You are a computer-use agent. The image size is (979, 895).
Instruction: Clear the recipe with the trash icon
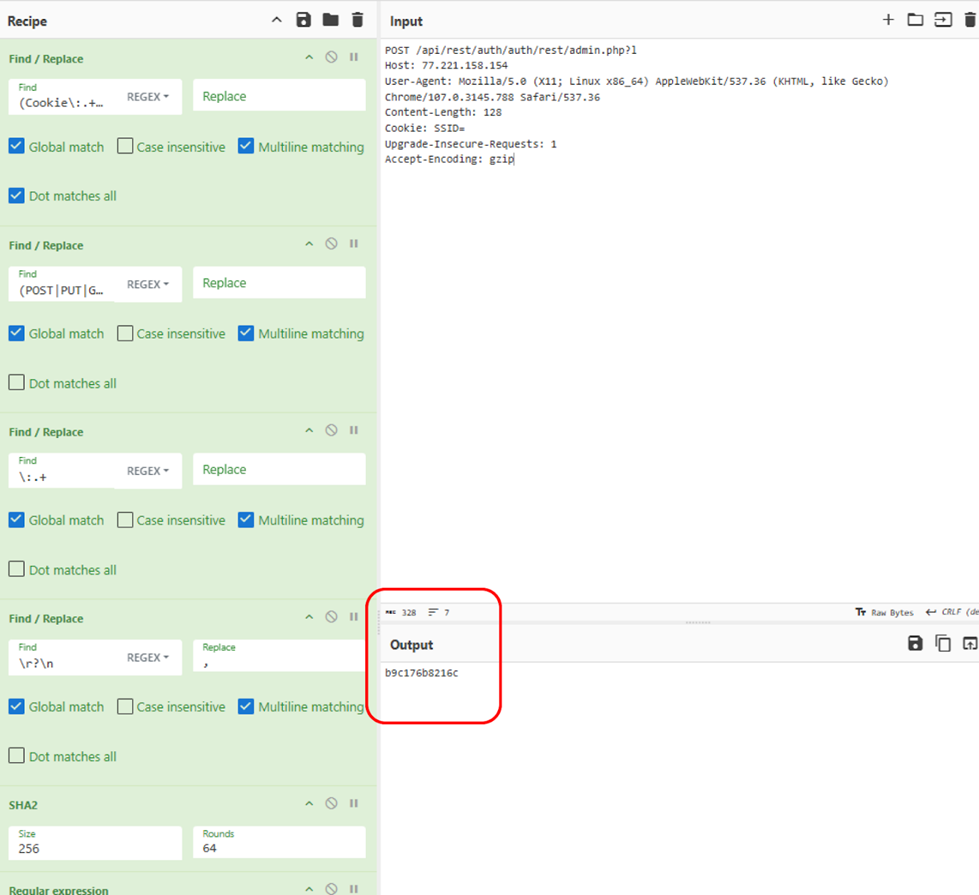coord(358,20)
